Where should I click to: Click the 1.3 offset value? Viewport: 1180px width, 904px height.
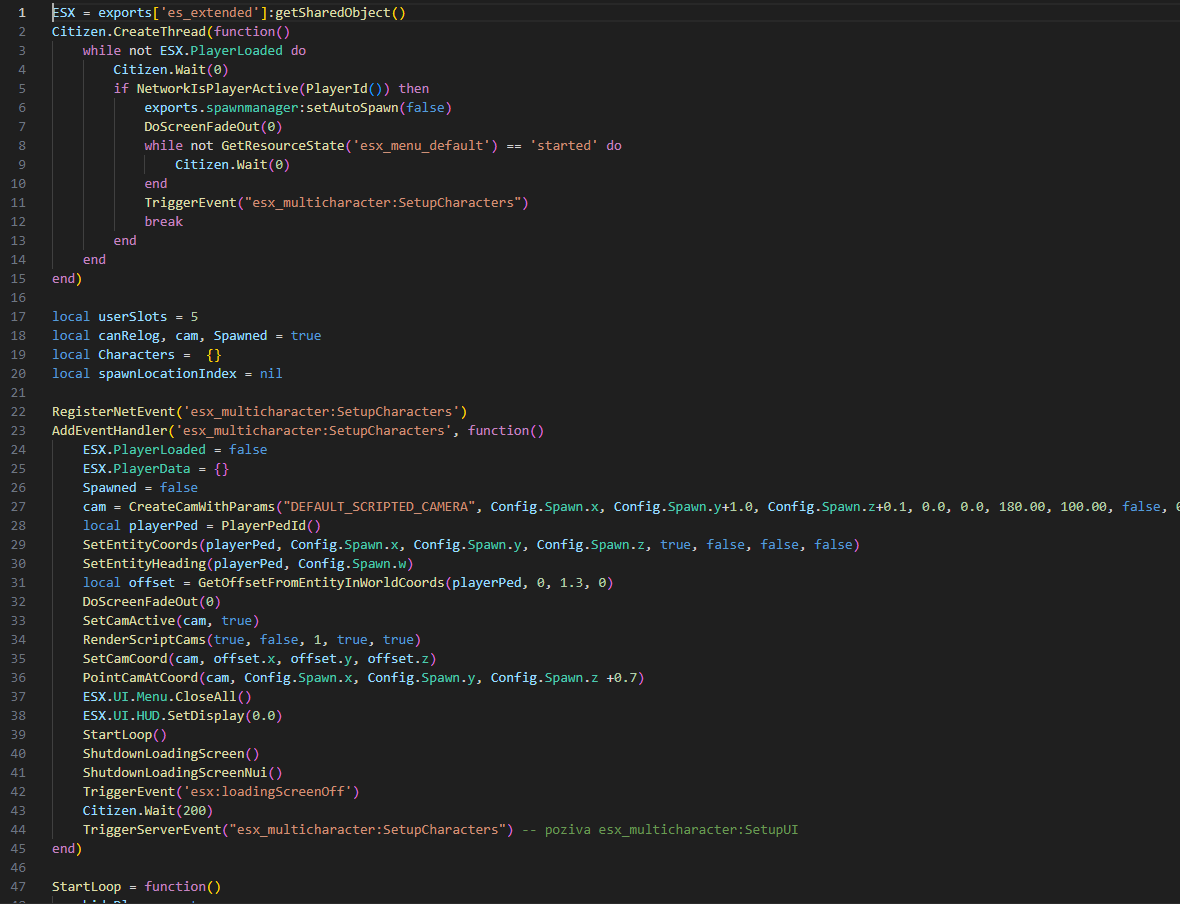point(571,583)
